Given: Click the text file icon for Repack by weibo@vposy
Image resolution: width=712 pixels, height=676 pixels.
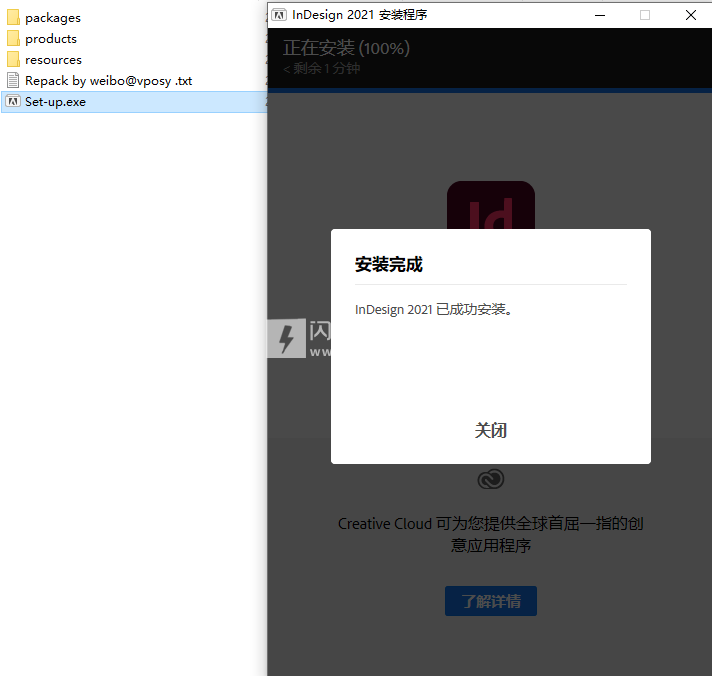Looking at the screenshot, I should point(13,80).
